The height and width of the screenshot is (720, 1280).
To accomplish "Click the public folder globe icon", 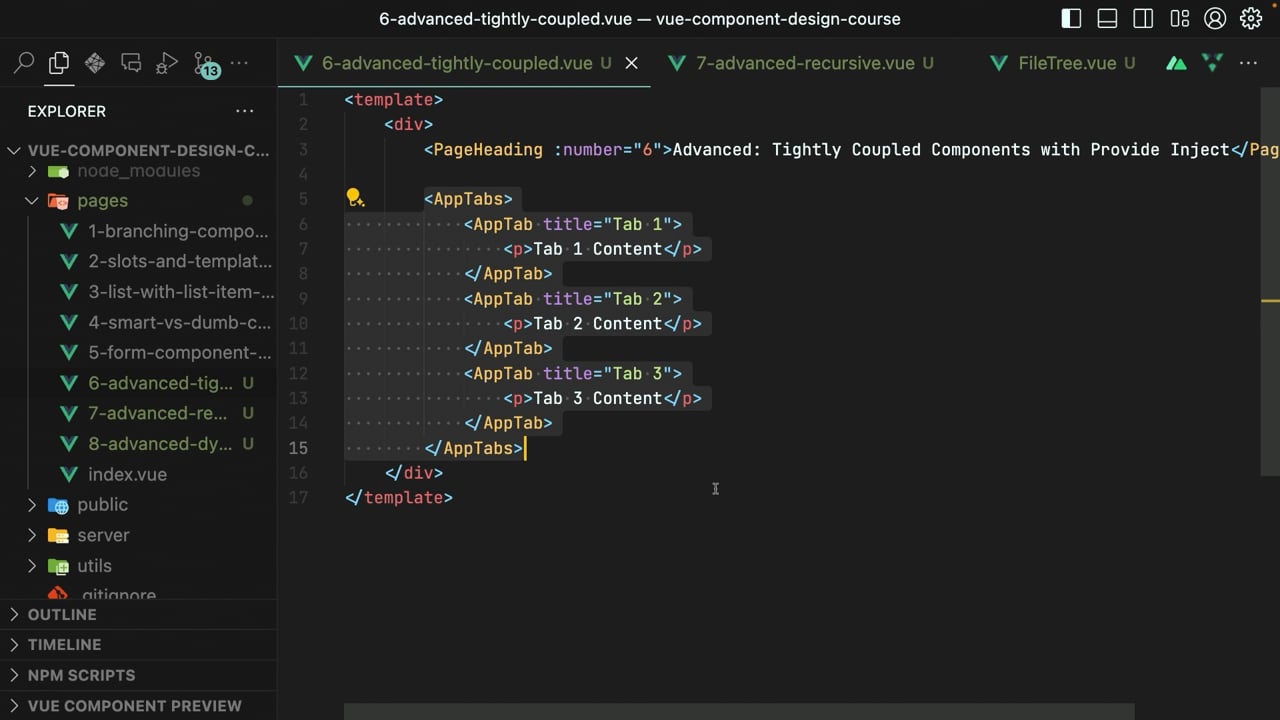I will pyautogui.click(x=59, y=505).
